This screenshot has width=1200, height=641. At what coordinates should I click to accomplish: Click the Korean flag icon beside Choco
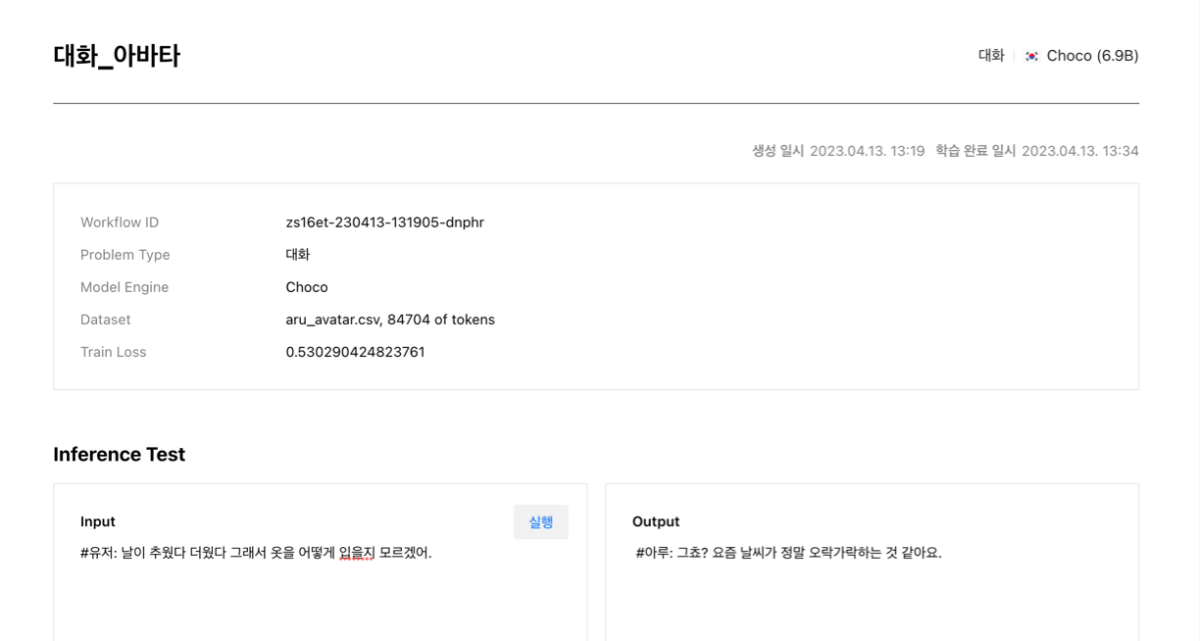1032,56
